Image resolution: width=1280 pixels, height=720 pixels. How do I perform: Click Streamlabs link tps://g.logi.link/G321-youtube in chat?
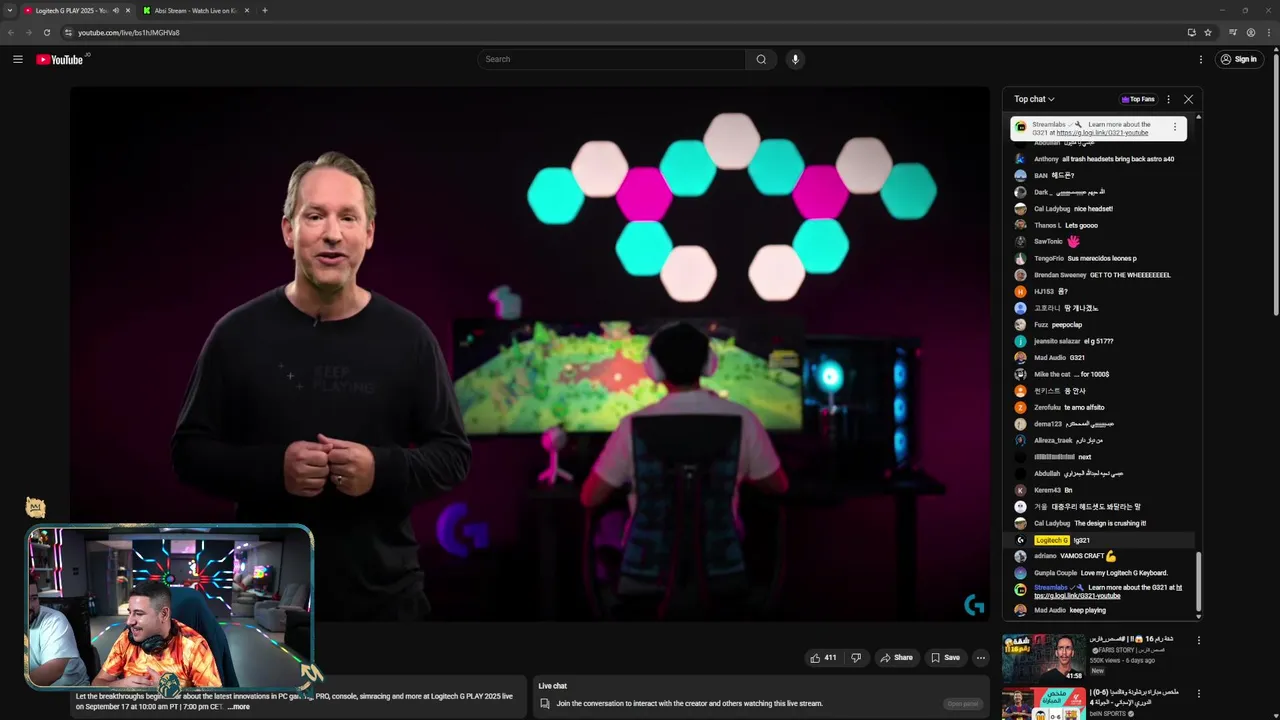point(1077,596)
